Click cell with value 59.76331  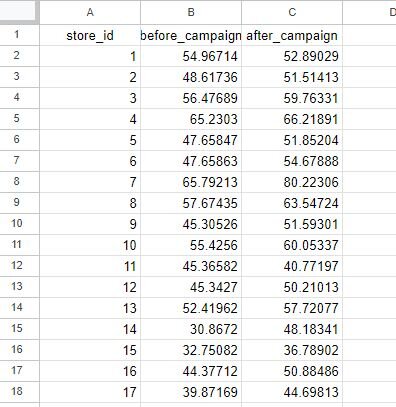click(292, 98)
